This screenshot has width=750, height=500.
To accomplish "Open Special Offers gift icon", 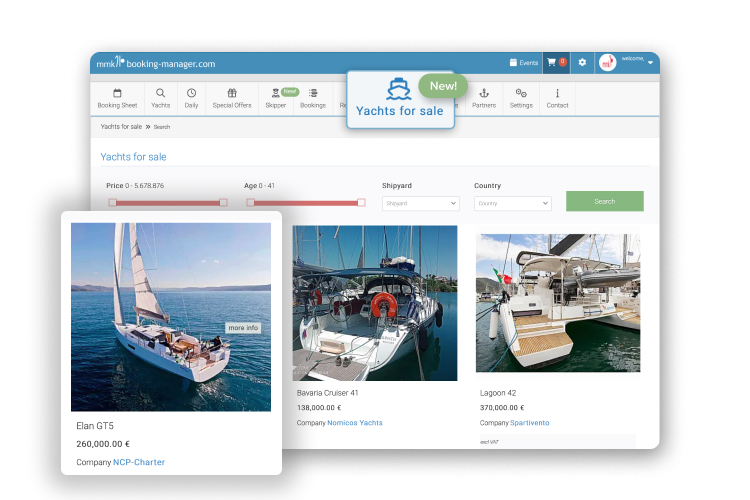I will 232,93.
